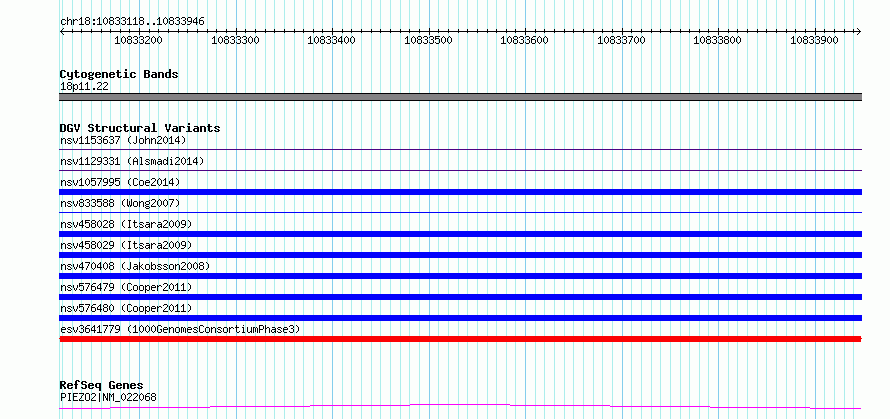Click the left arrow end of the ruler
The width and height of the screenshot is (890, 419).
click(62, 31)
